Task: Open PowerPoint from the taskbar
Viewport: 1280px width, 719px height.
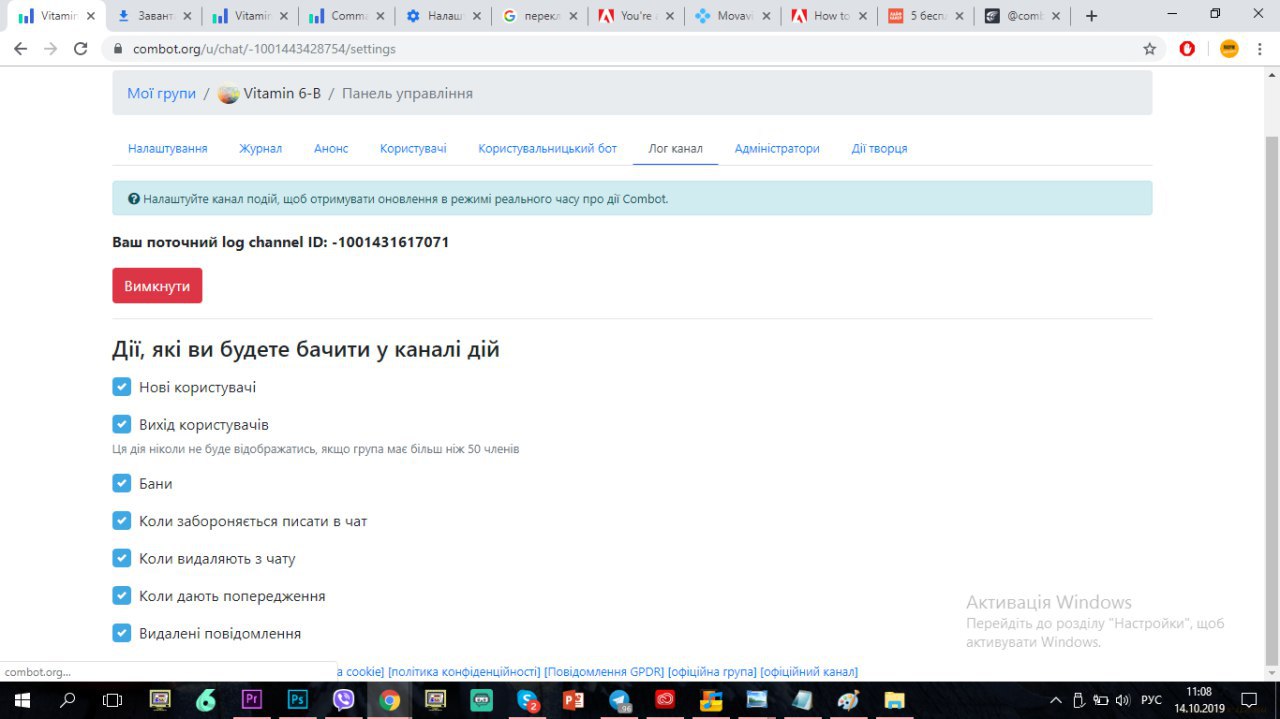Action: (573, 700)
